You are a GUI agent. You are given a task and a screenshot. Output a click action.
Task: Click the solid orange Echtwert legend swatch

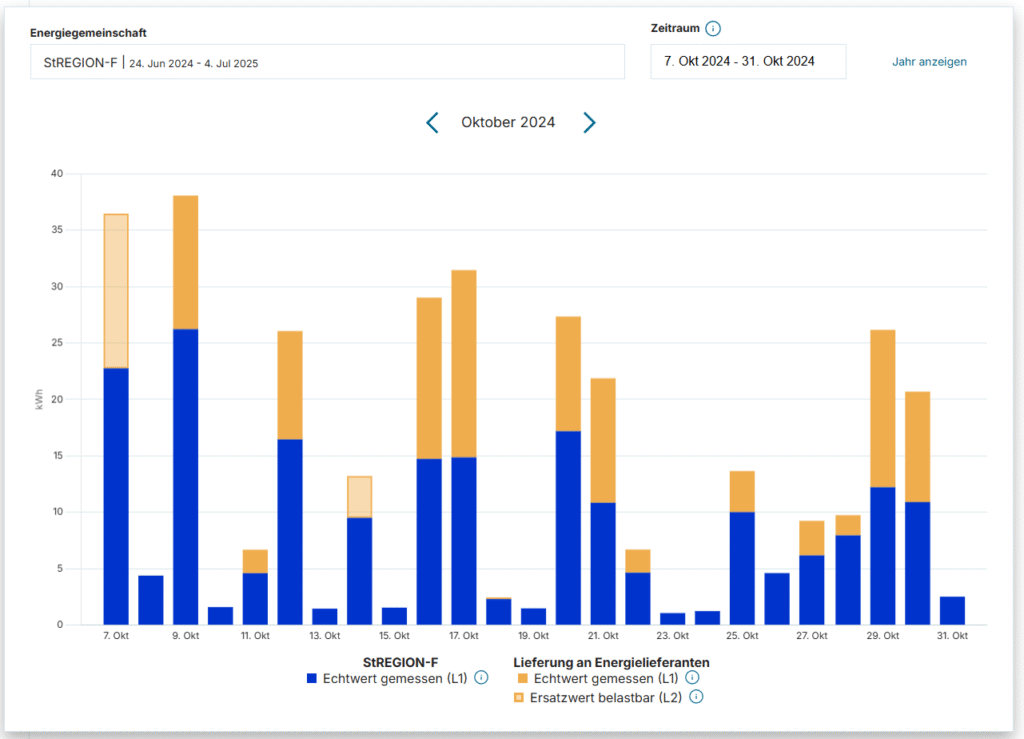coord(520,678)
